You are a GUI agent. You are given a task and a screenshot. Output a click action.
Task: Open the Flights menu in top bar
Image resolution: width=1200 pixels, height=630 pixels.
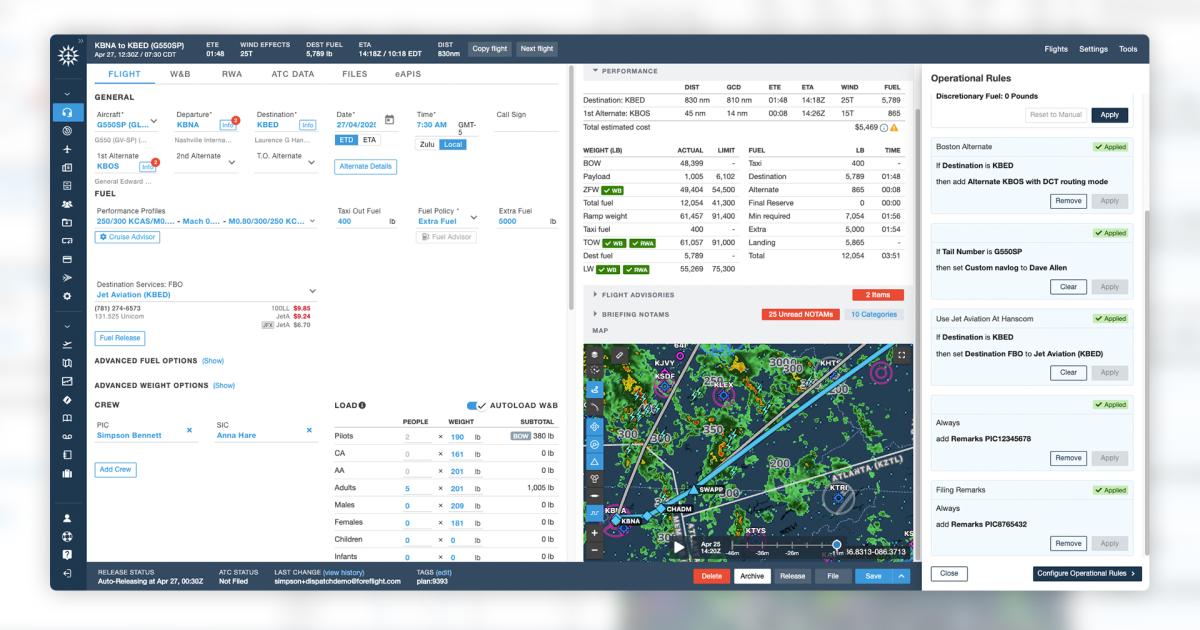point(1056,49)
